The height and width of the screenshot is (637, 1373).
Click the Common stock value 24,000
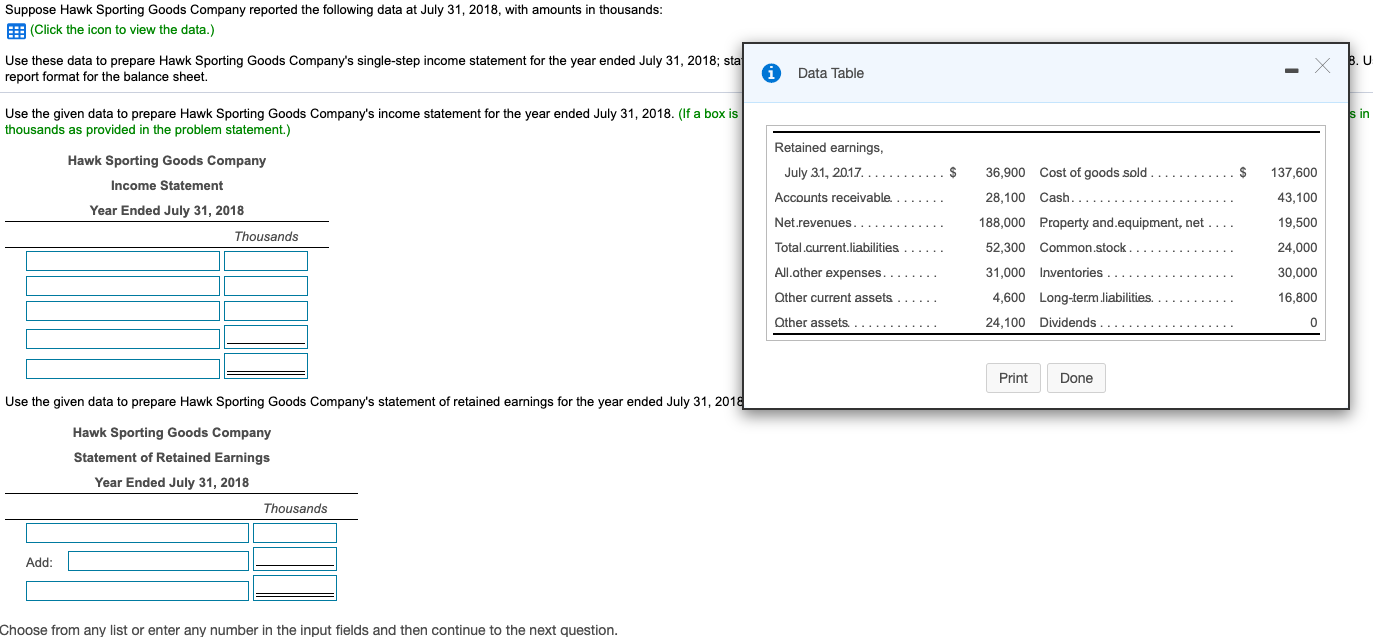(1298, 247)
